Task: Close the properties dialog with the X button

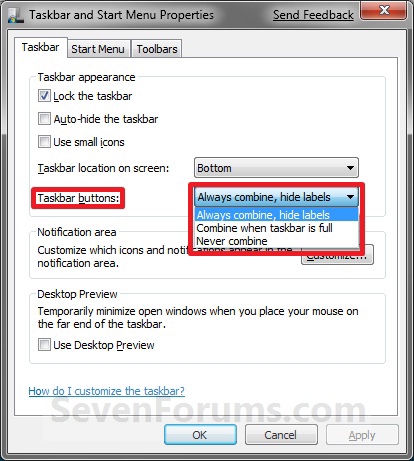Action: point(384,11)
